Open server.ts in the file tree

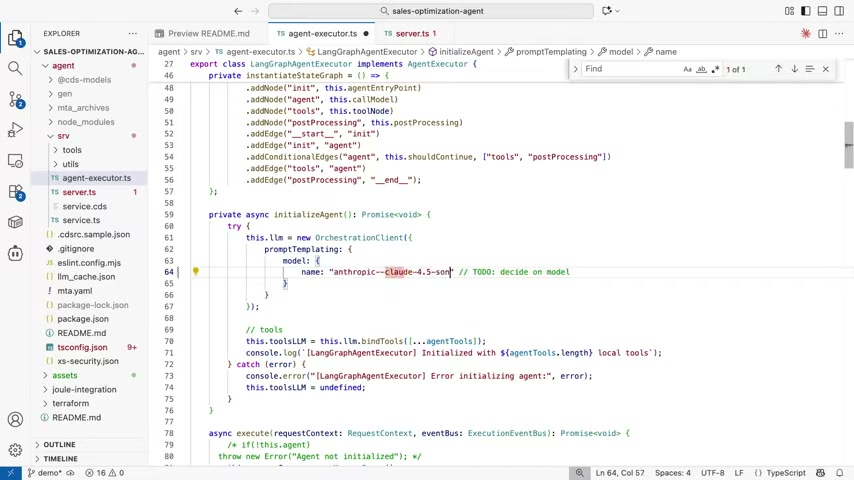pyautogui.click(x=79, y=192)
